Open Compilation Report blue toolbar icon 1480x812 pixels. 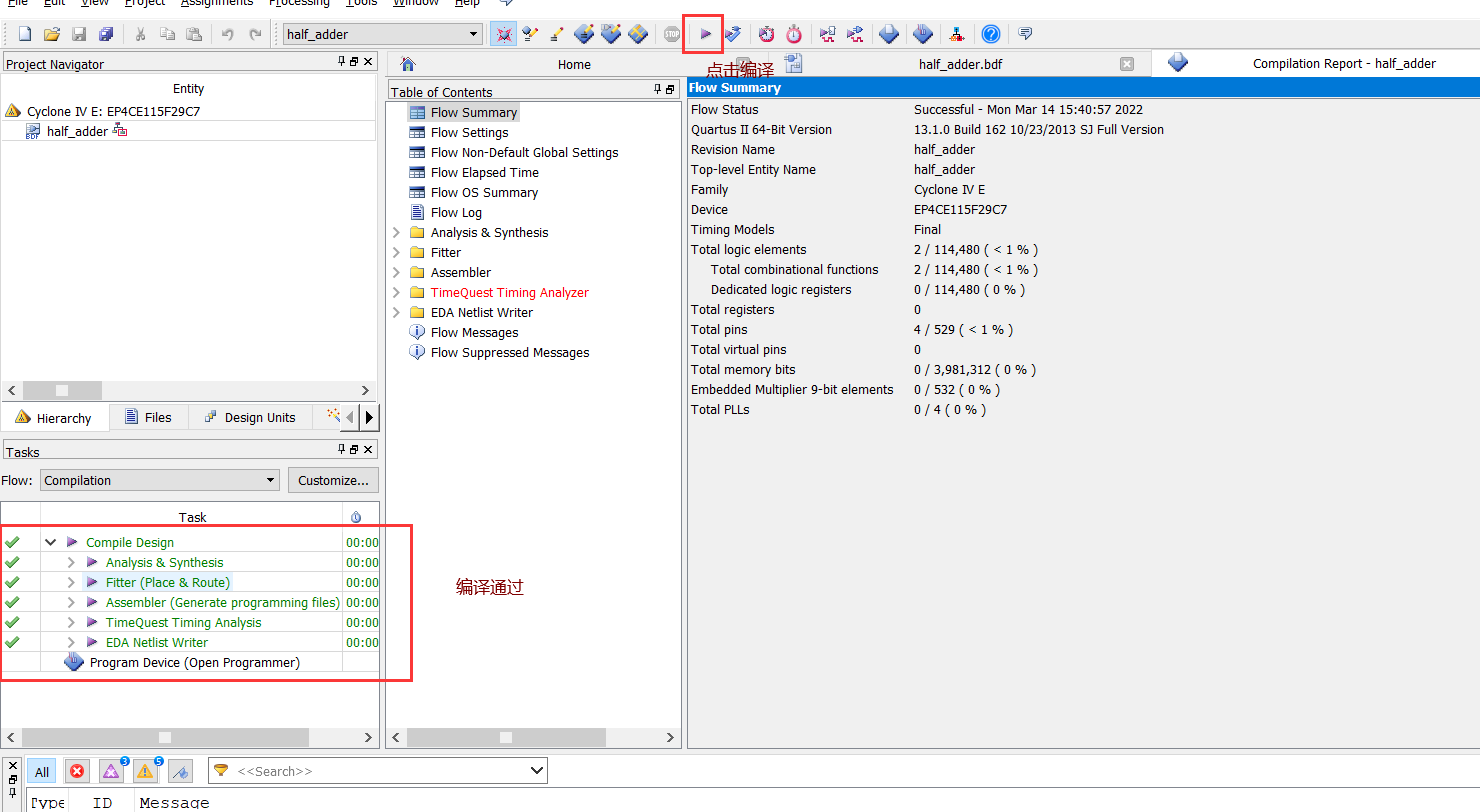coord(889,34)
